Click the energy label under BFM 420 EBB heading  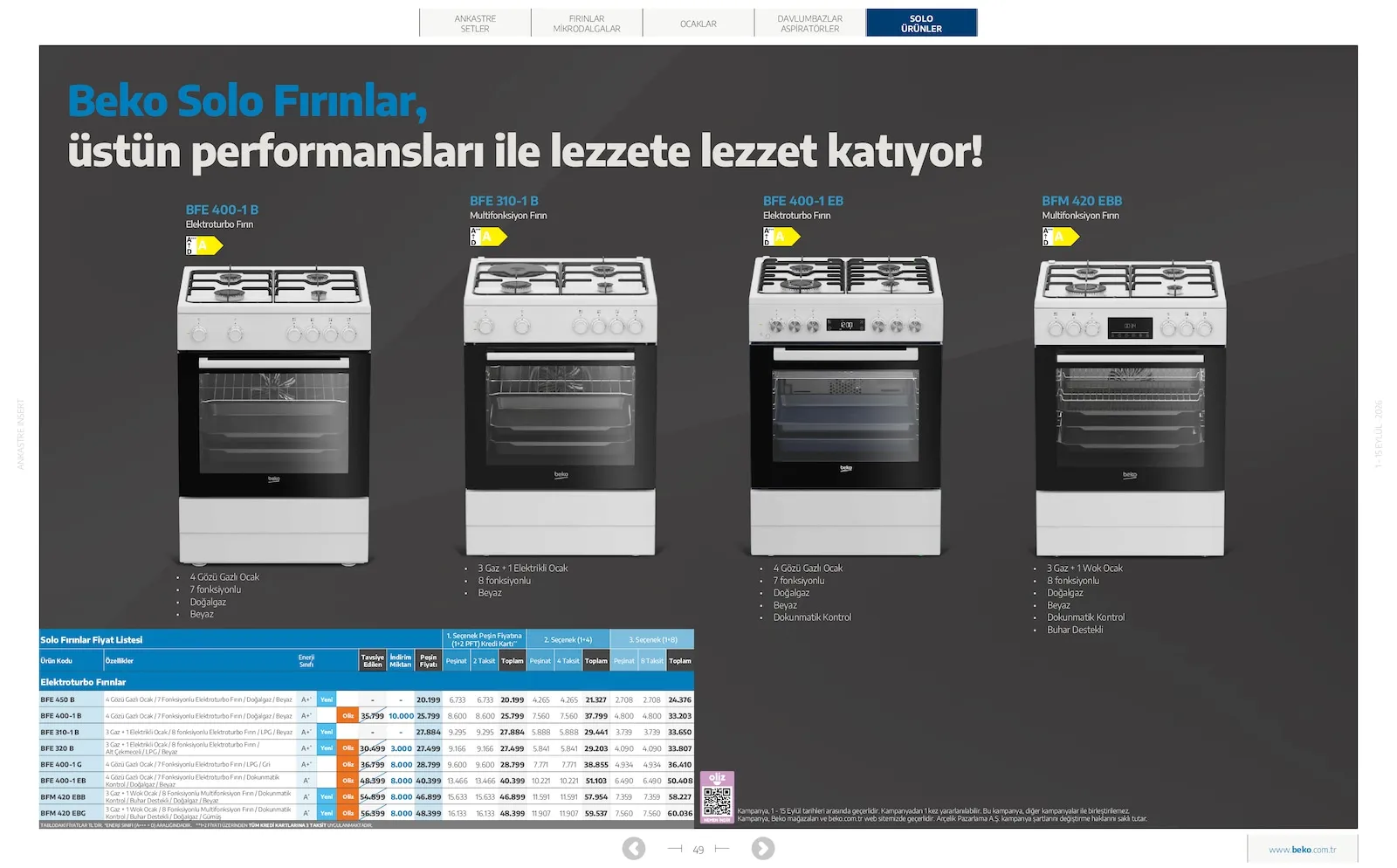point(1061,237)
